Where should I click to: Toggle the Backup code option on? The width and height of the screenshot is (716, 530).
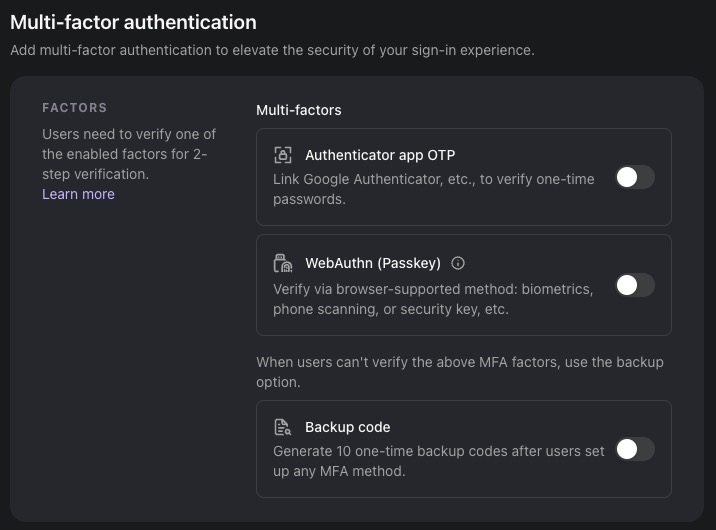coord(635,449)
